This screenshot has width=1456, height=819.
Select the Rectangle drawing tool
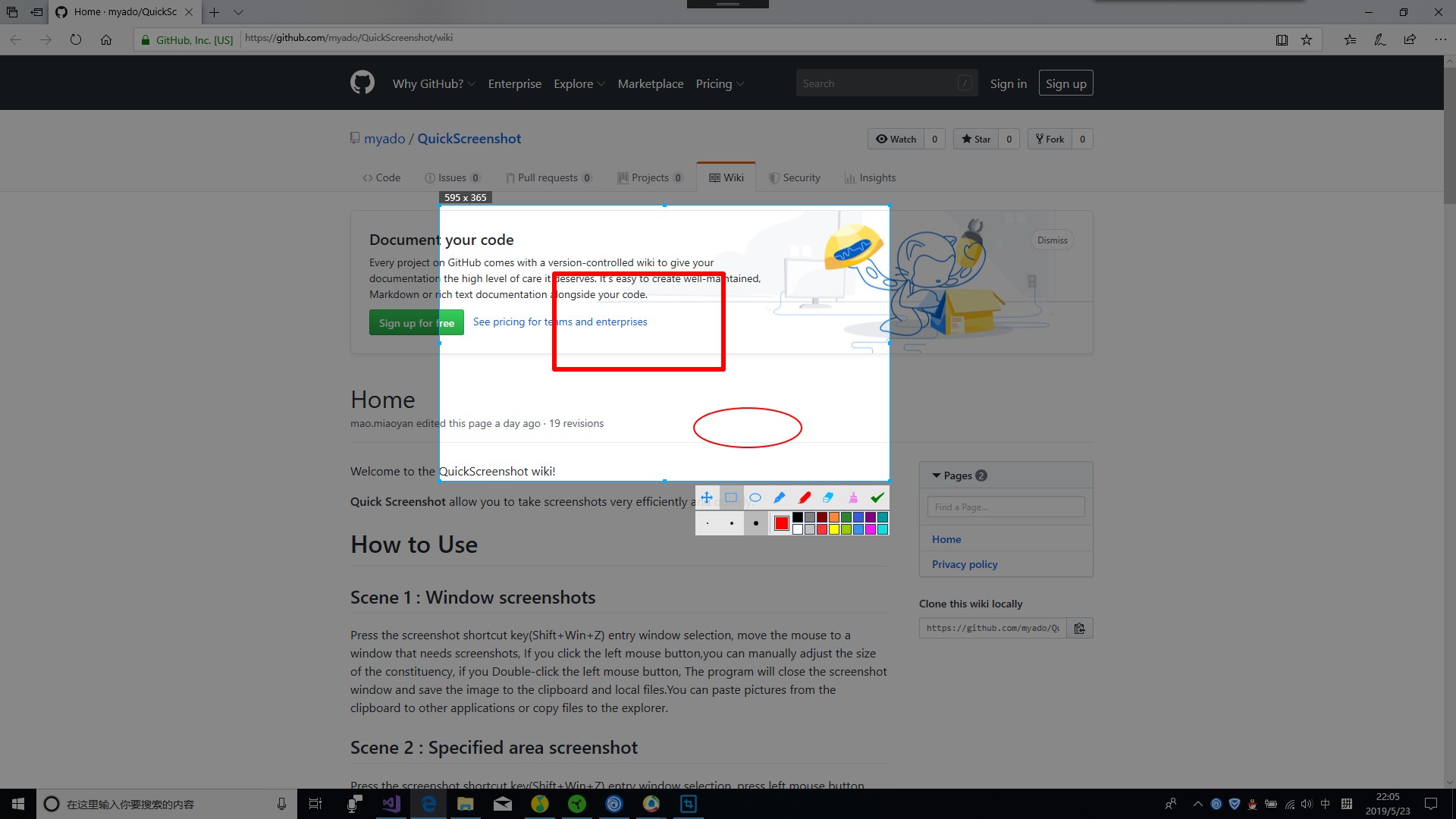click(x=731, y=498)
